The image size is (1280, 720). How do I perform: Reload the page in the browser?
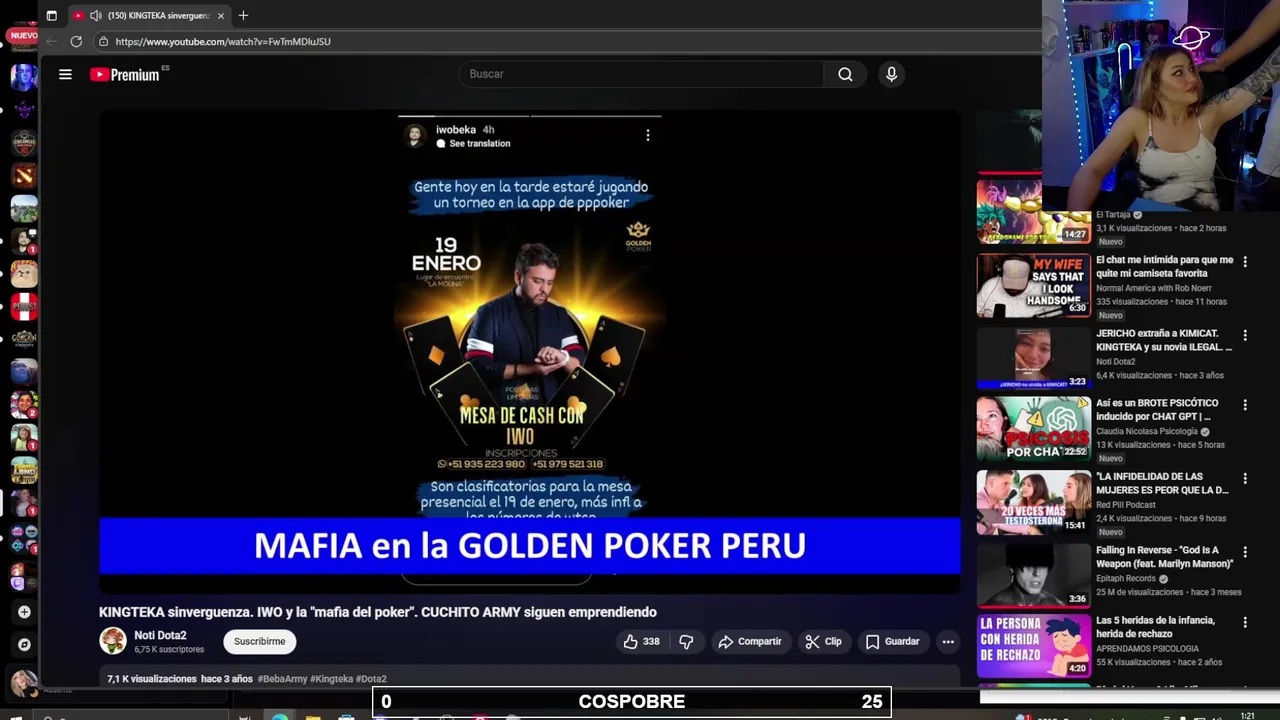[76, 41]
